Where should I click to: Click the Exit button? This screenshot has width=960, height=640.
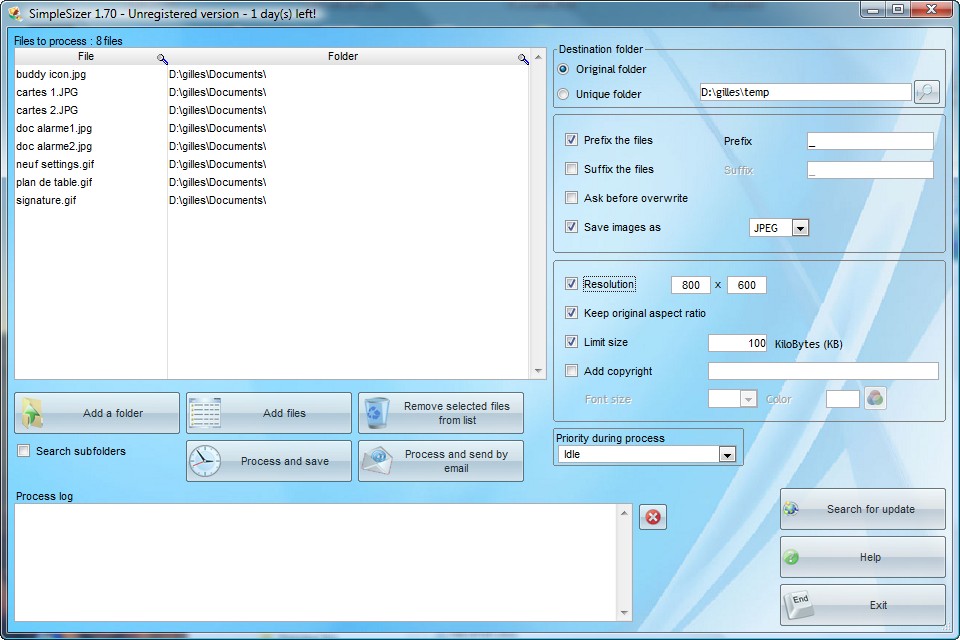[863, 605]
